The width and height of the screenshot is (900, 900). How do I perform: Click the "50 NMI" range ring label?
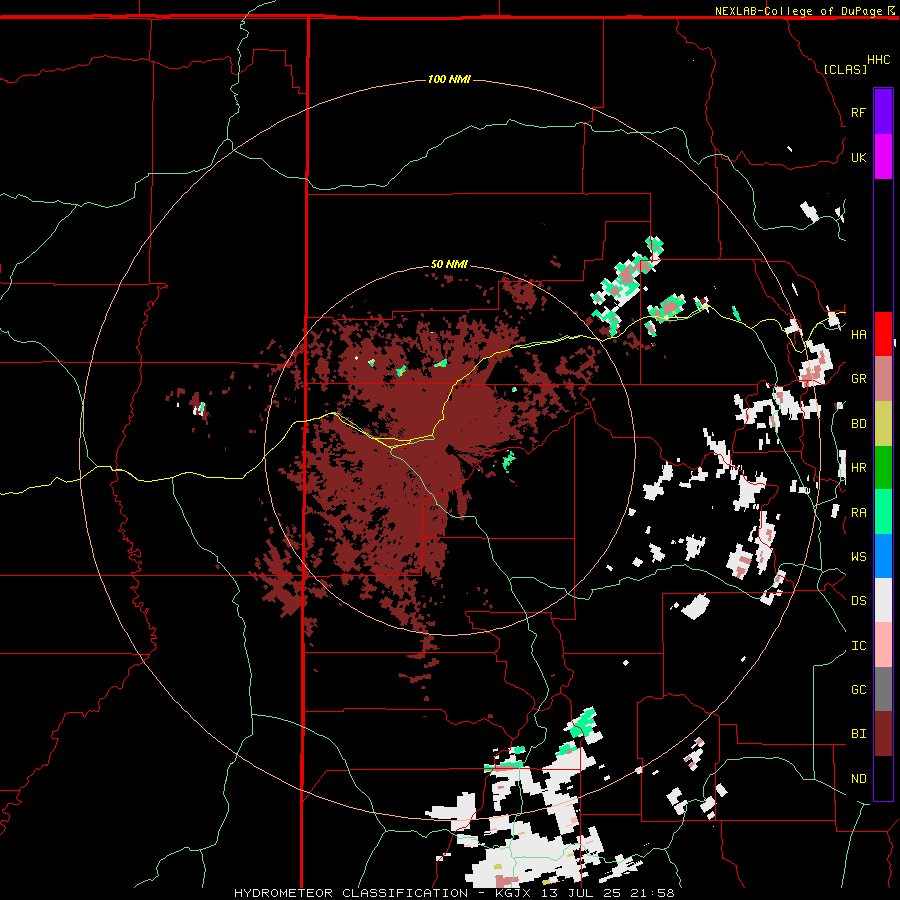pos(449,264)
